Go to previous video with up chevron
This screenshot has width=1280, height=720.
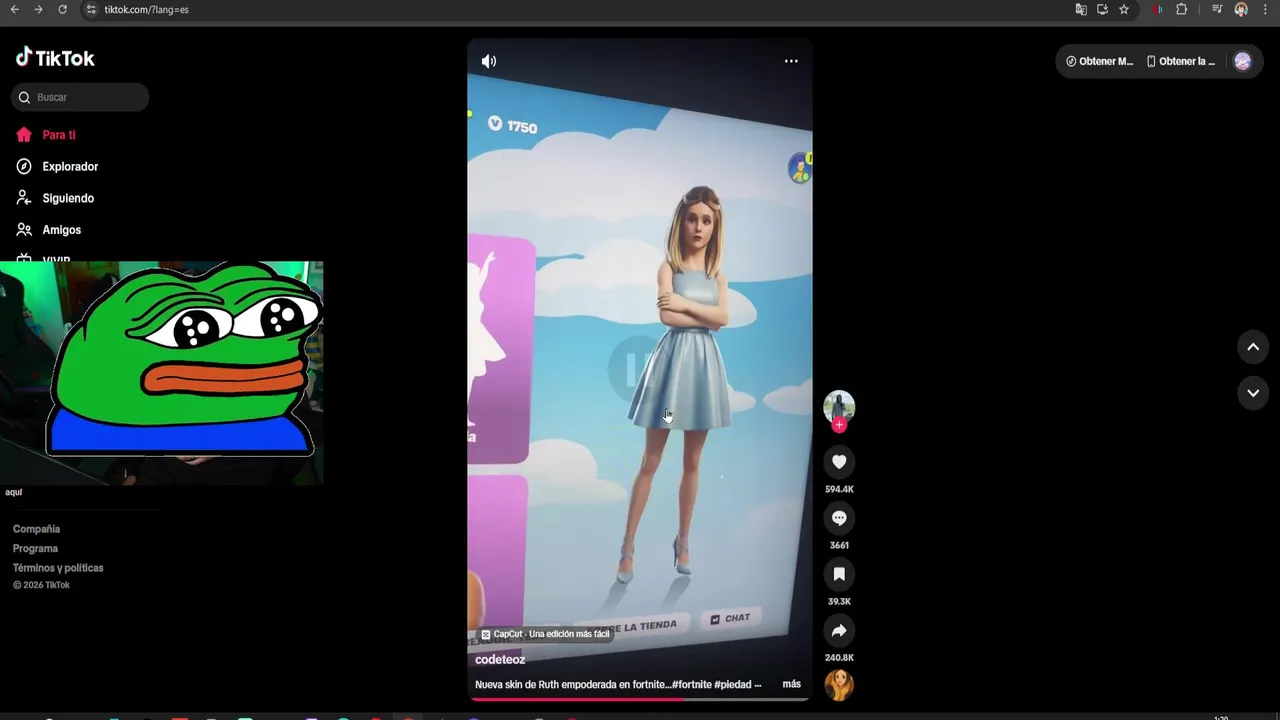[1253, 347]
